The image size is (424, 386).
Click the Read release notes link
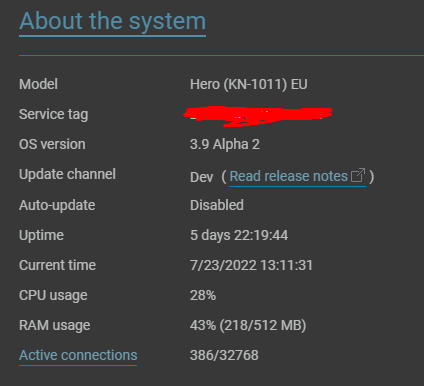click(x=289, y=176)
